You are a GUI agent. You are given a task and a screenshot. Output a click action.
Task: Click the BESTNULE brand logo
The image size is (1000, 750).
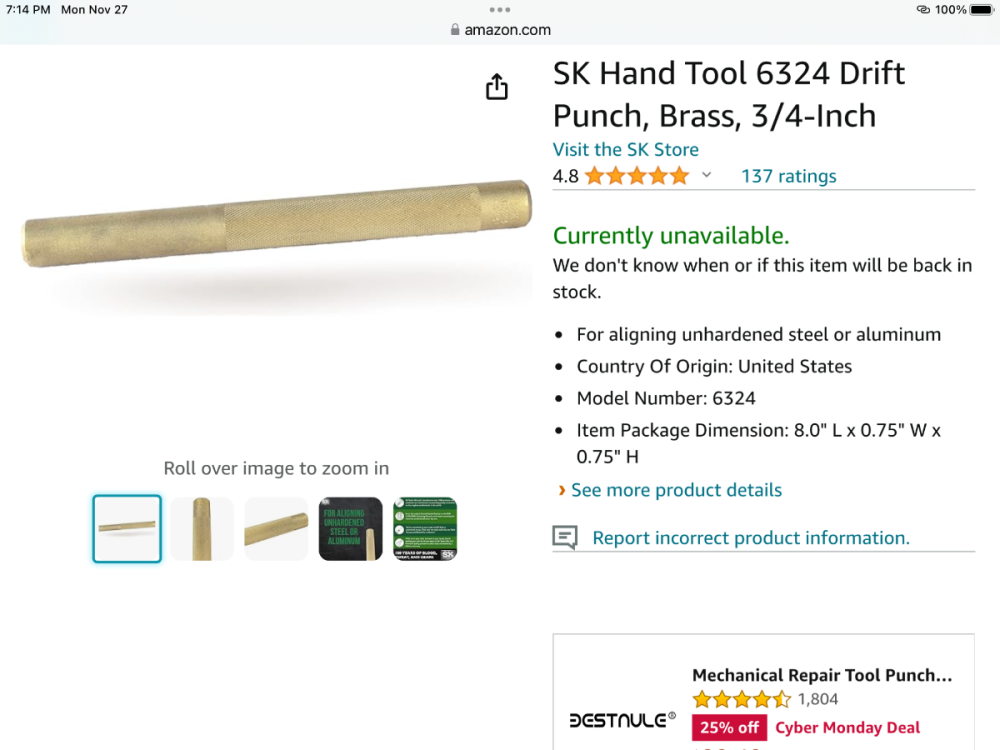622,720
